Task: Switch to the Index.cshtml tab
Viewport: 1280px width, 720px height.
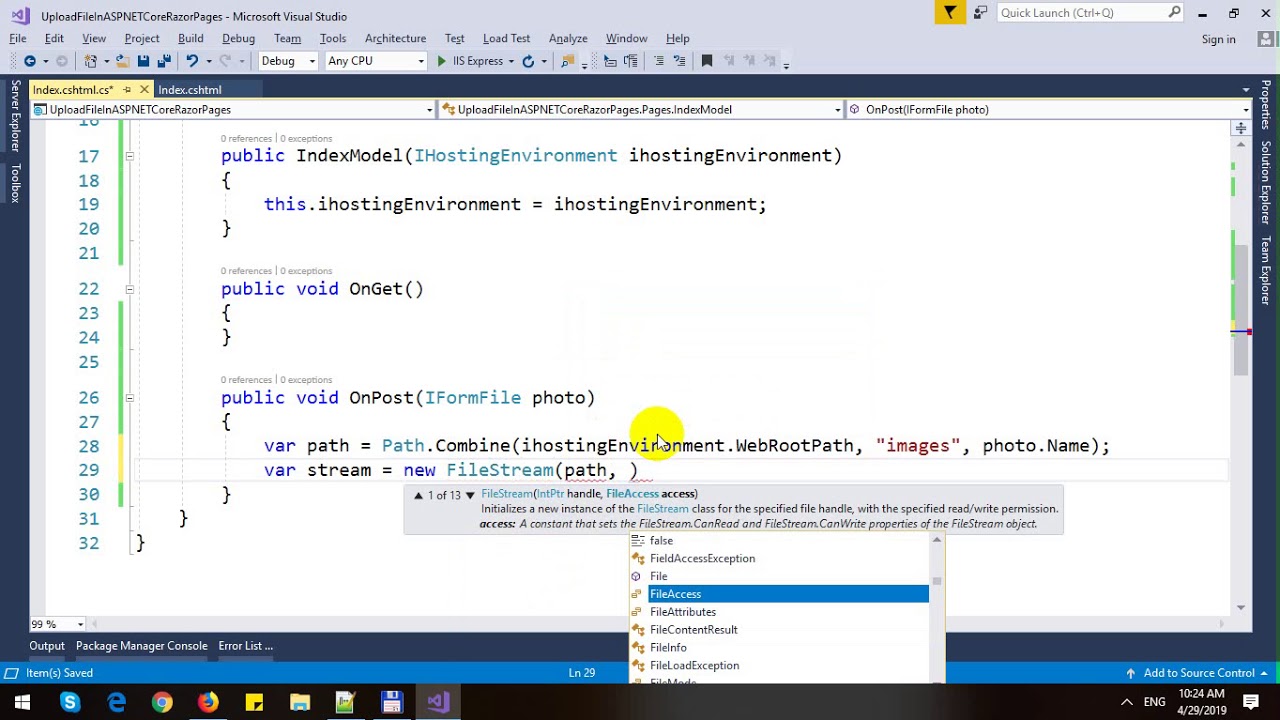Action: pos(190,90)
